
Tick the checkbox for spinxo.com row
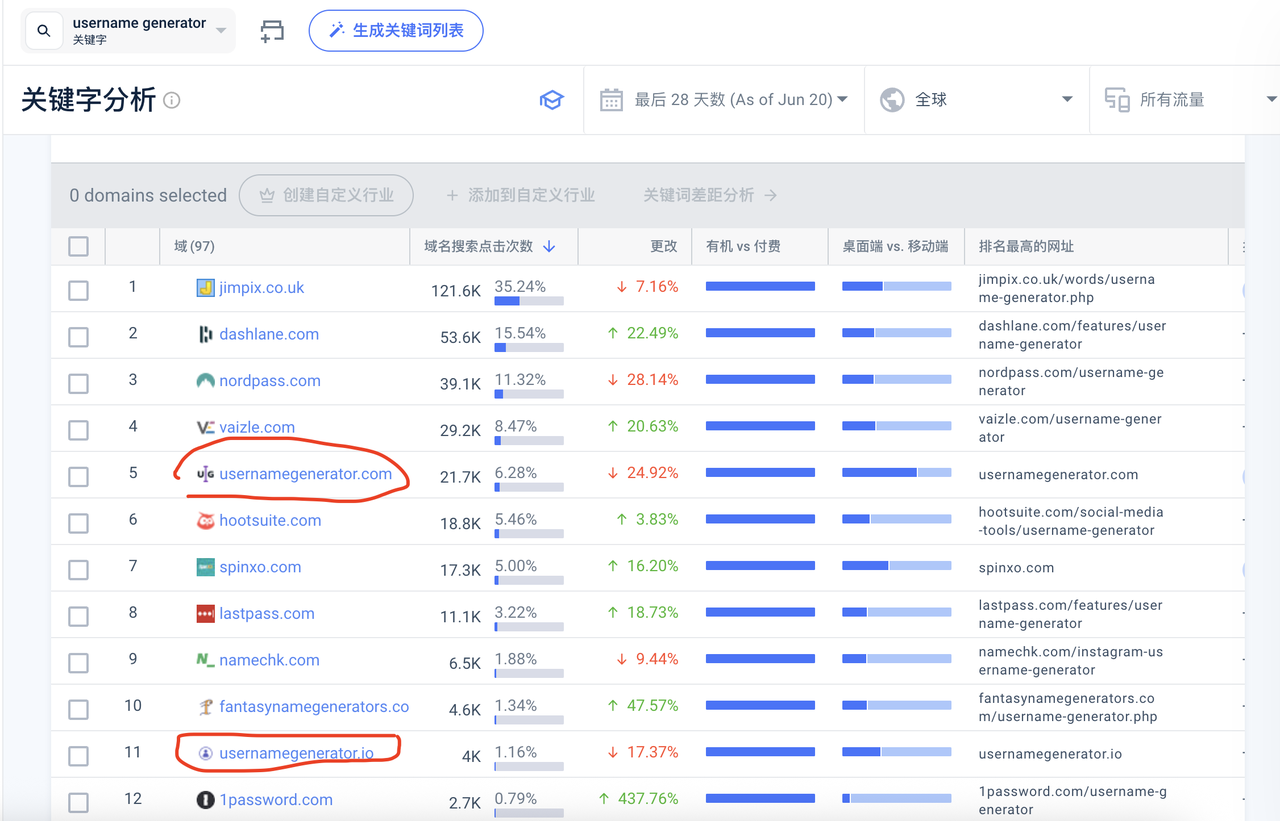click(x=78, y=570)
